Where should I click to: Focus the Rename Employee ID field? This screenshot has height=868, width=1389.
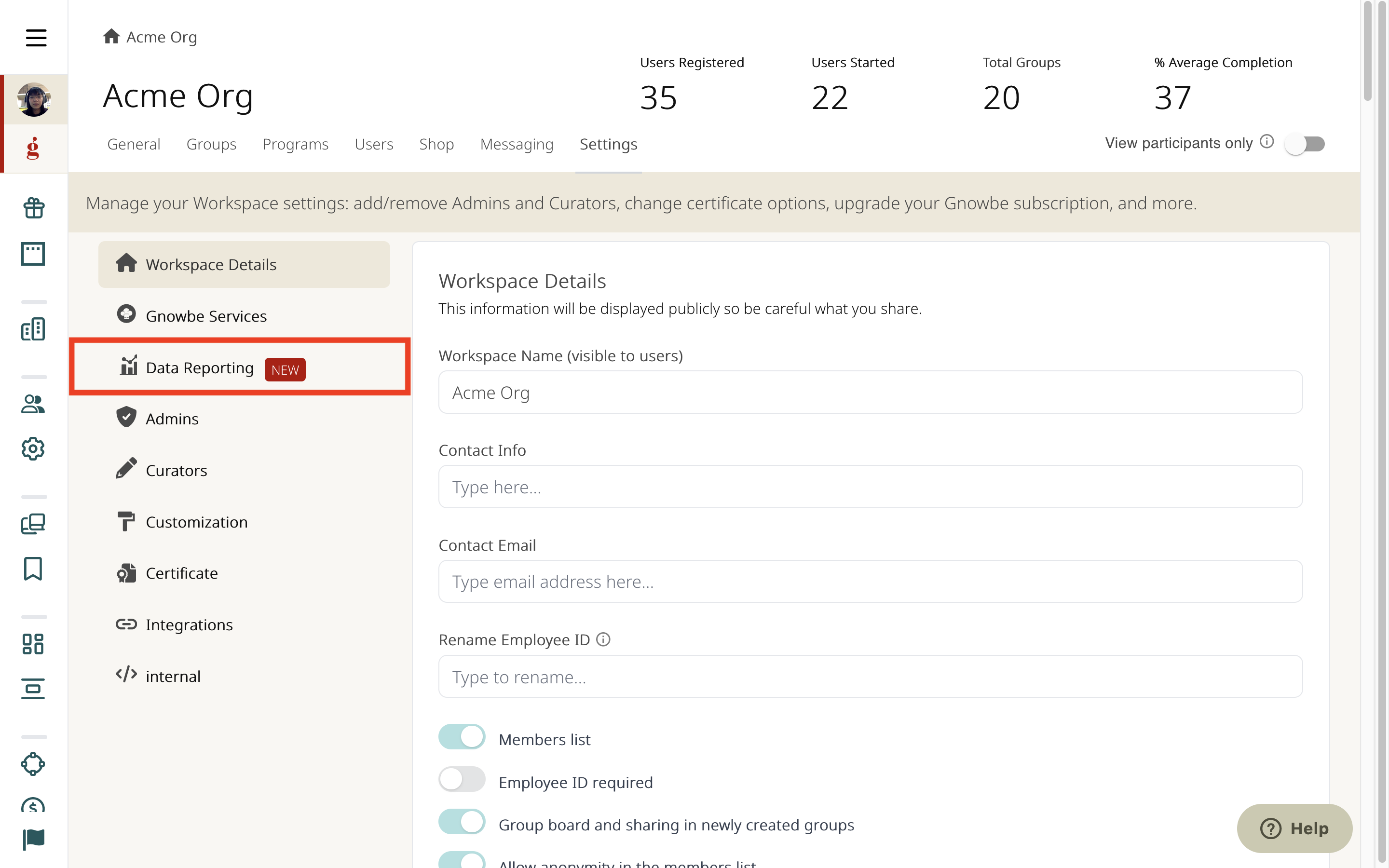(870, 677)
